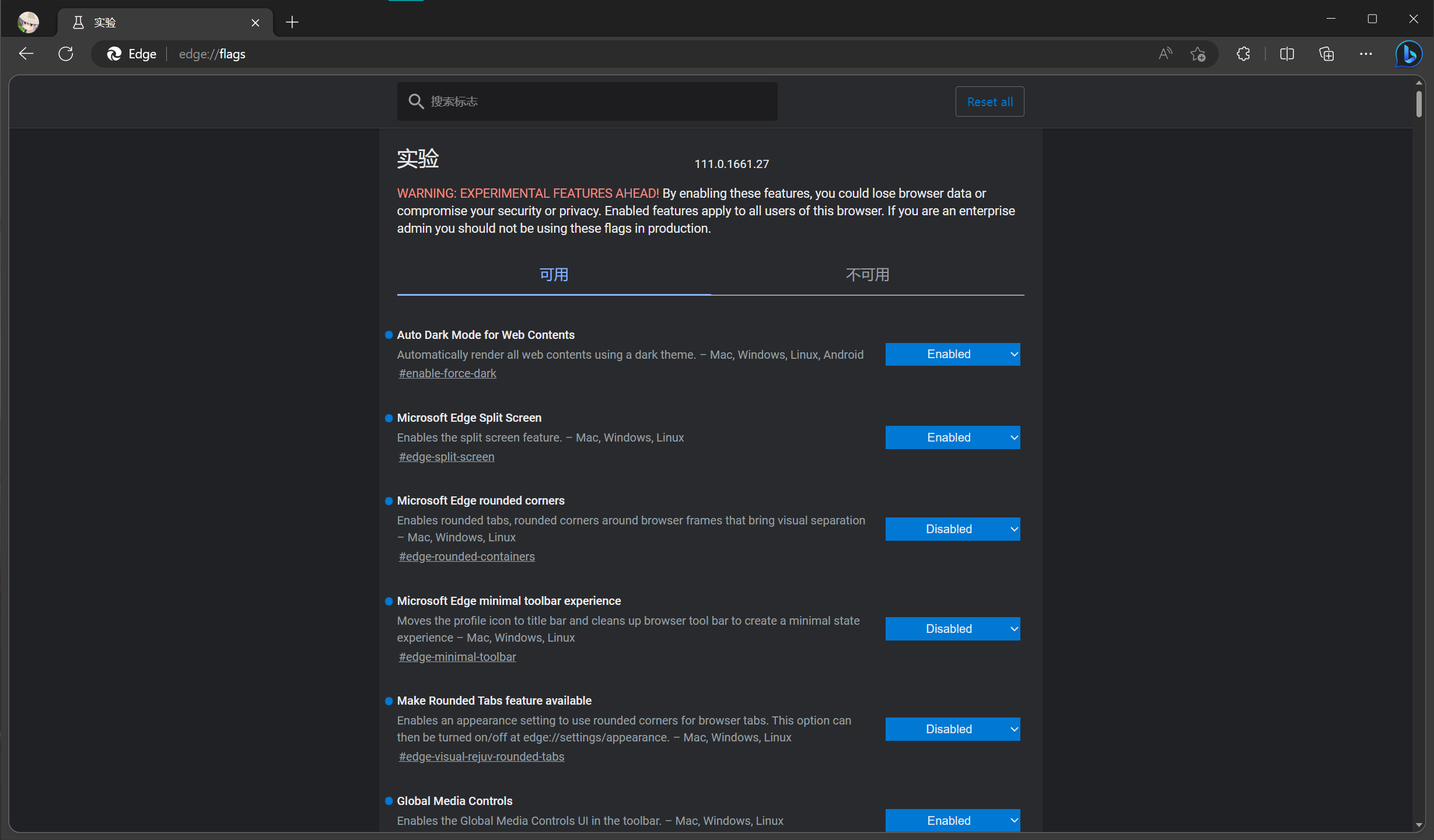The width and height of the screenshot is (1434, 840).
Task: Click the Reset all button
Action: pos(989,101)
